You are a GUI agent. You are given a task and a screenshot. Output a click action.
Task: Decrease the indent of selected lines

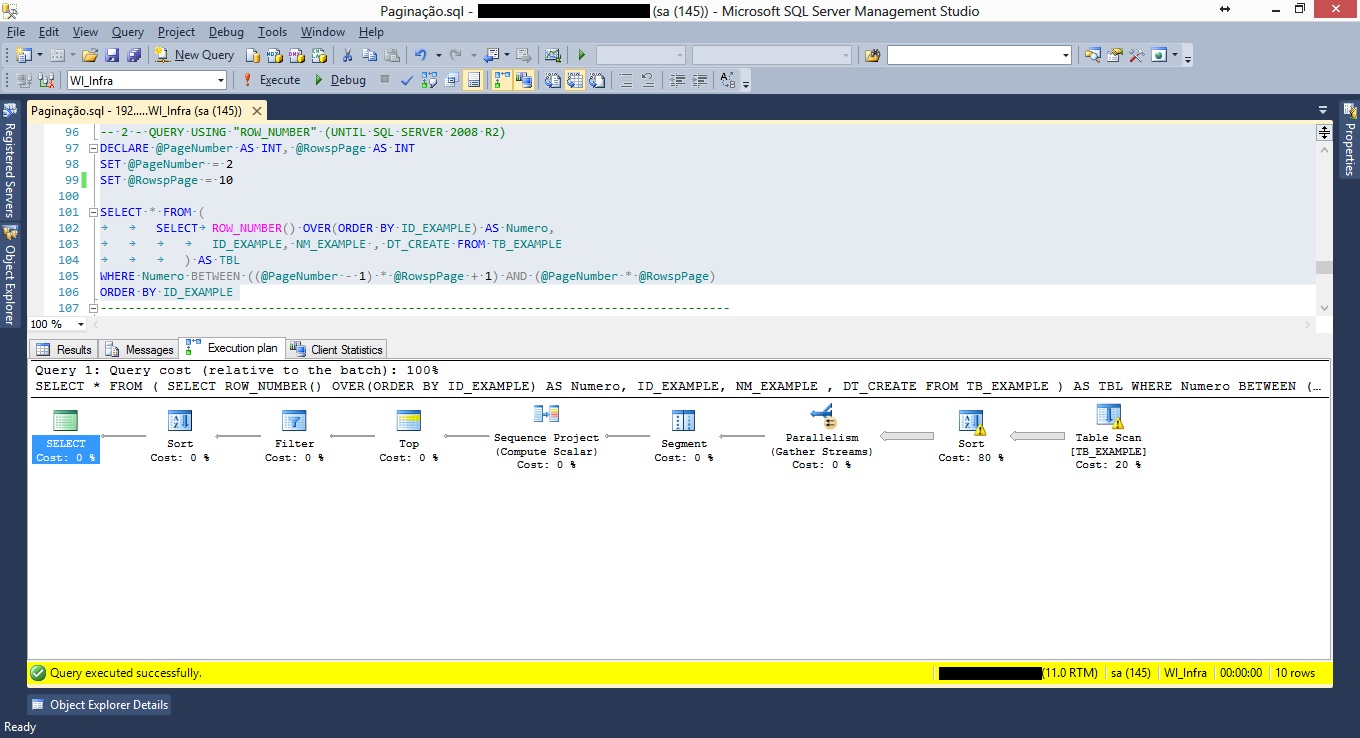click(x=678, y=80)
